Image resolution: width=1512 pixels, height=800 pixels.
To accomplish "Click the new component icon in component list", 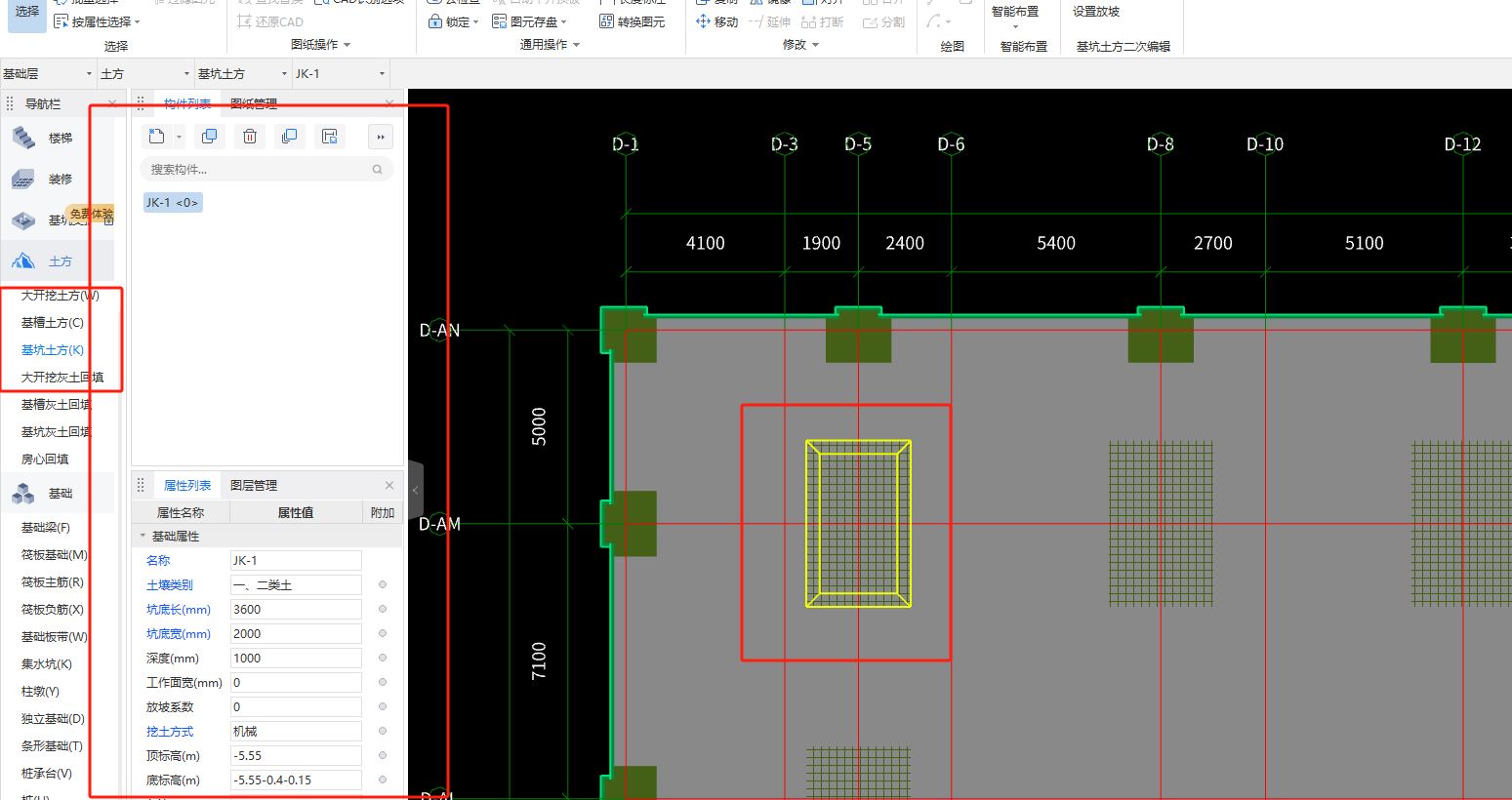I will pos(156,137).
